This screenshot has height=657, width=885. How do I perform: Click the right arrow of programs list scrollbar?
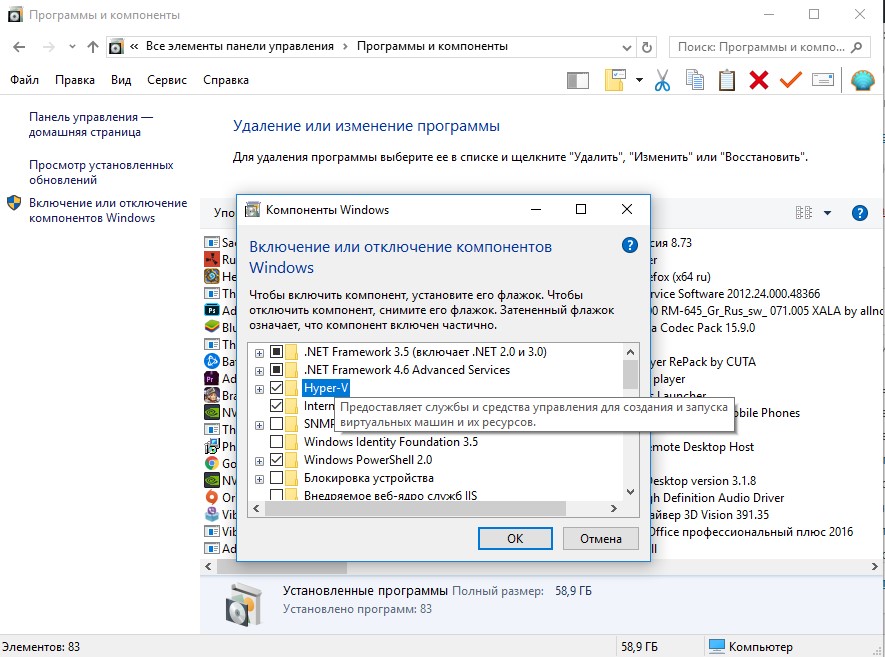[x=874, y=566]
